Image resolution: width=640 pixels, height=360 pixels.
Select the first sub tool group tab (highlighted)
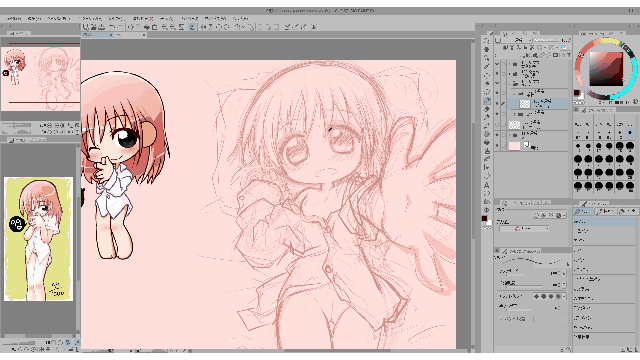(x=583, y=211)
